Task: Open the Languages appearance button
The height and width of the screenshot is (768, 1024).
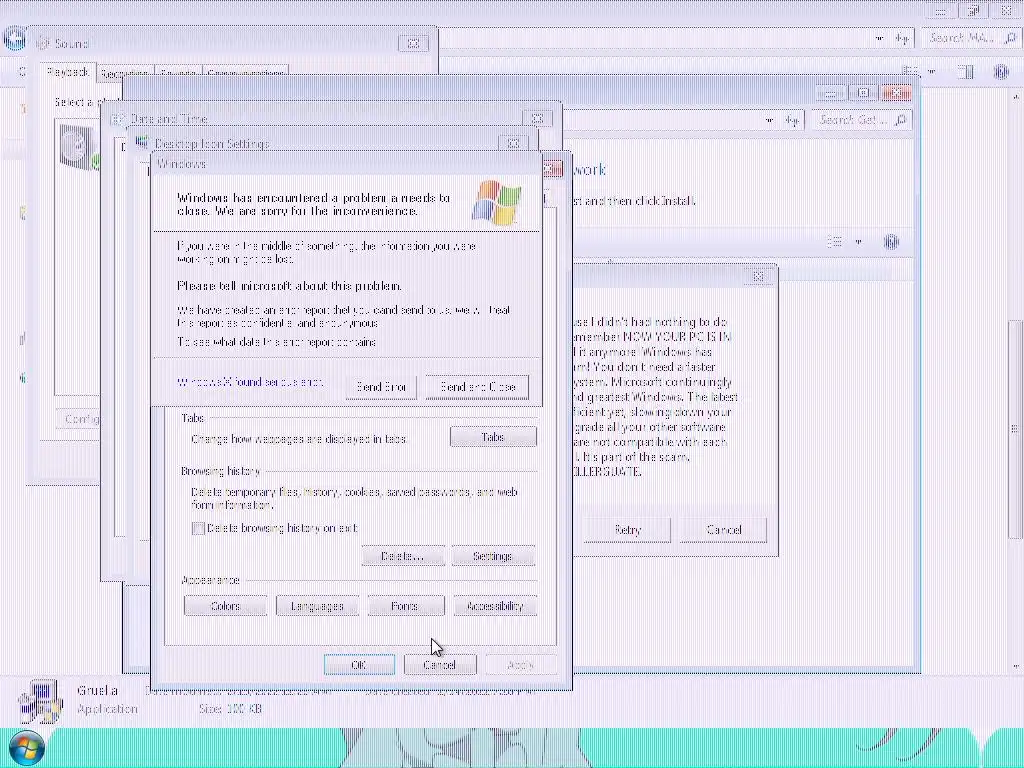Action: click(x=317, y=606)
